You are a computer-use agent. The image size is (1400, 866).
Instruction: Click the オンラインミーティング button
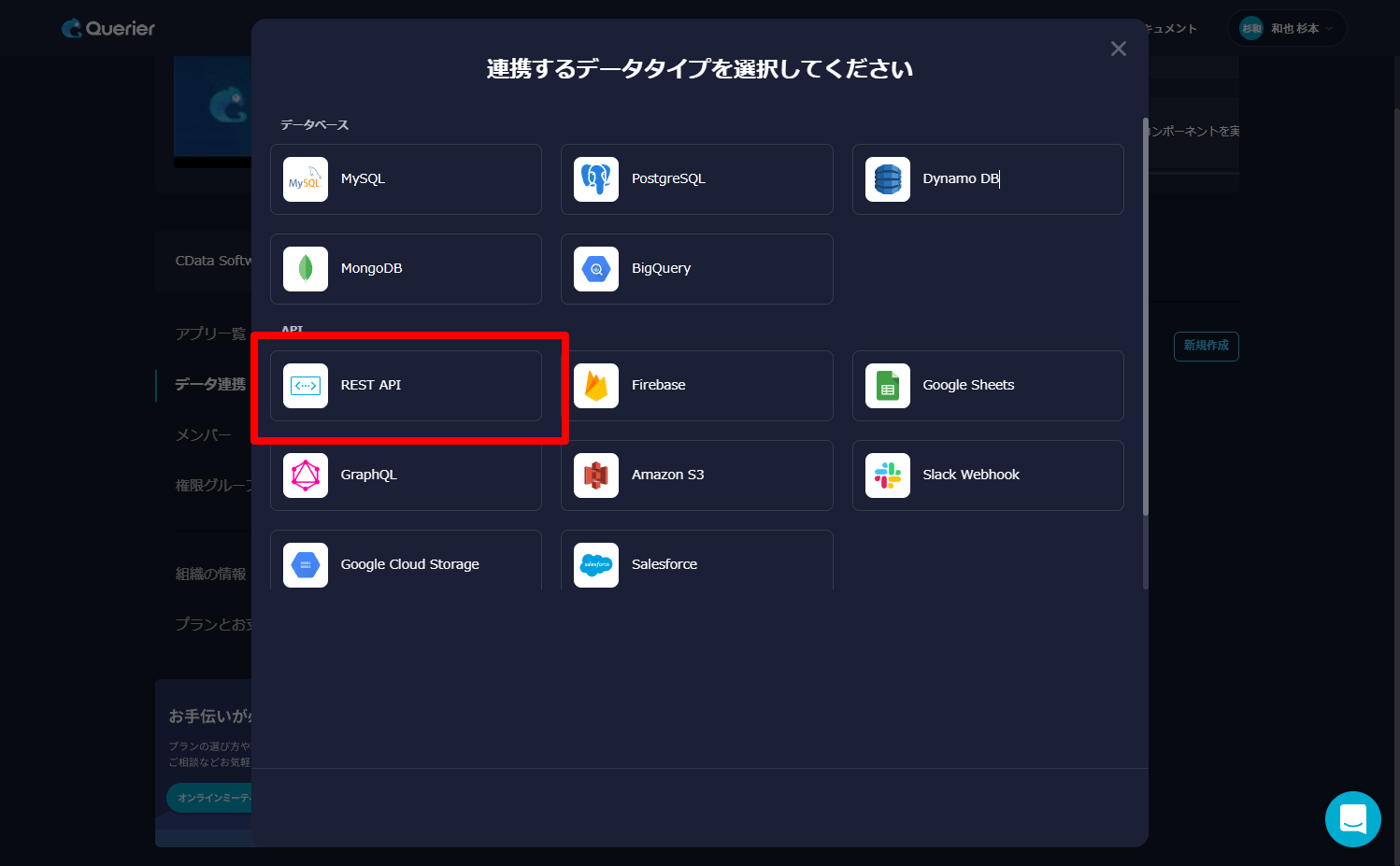tap(209, 798)
